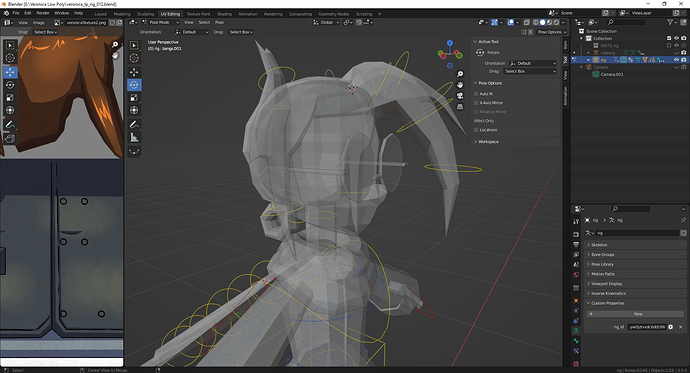Select the Annotate tool in the UV editor

(x=10, y=124)
